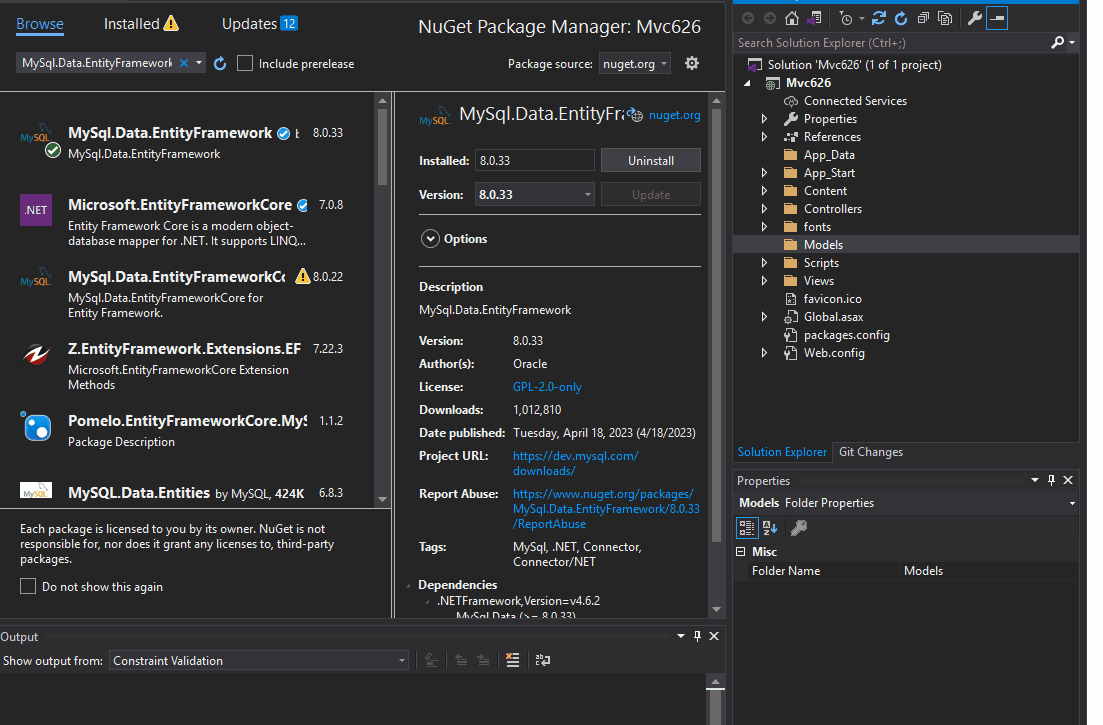
Task: Enable the Include prerelease checkbox
Action: (x=245, y=63)
